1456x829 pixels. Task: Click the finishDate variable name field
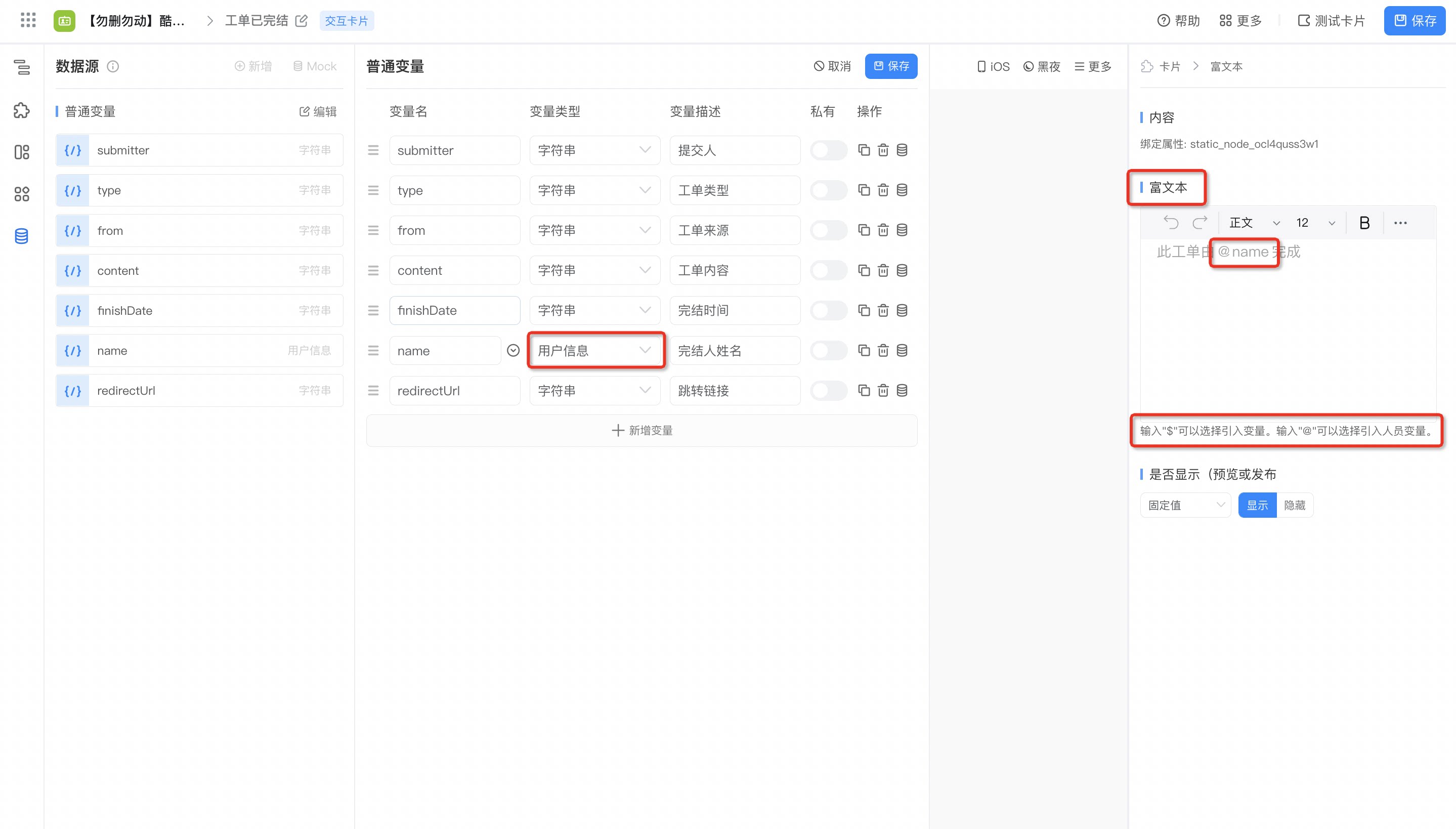pos(455,310)
